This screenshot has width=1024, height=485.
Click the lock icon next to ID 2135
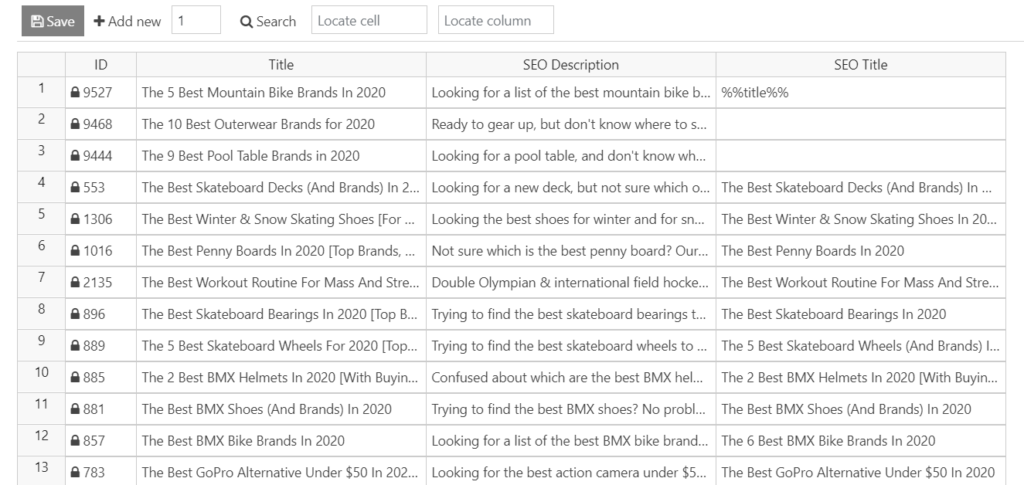click(x=75, y=283)
